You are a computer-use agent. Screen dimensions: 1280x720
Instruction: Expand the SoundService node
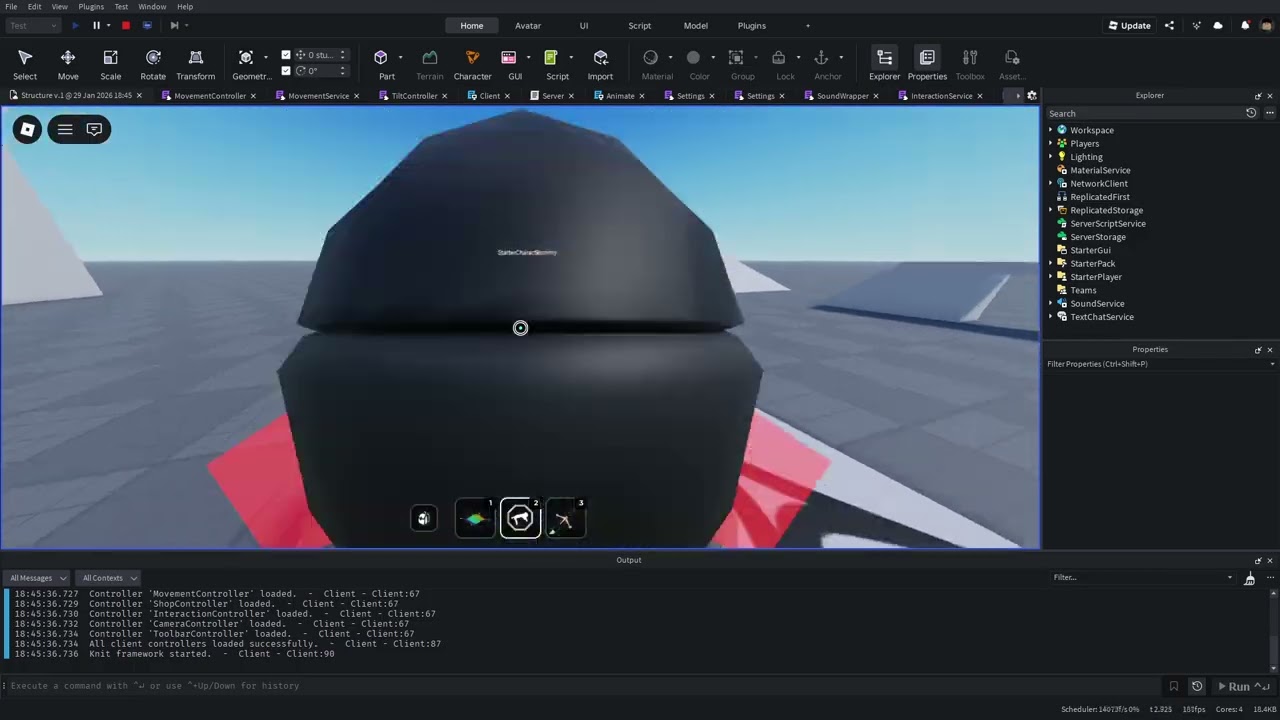pos(1050,304)
